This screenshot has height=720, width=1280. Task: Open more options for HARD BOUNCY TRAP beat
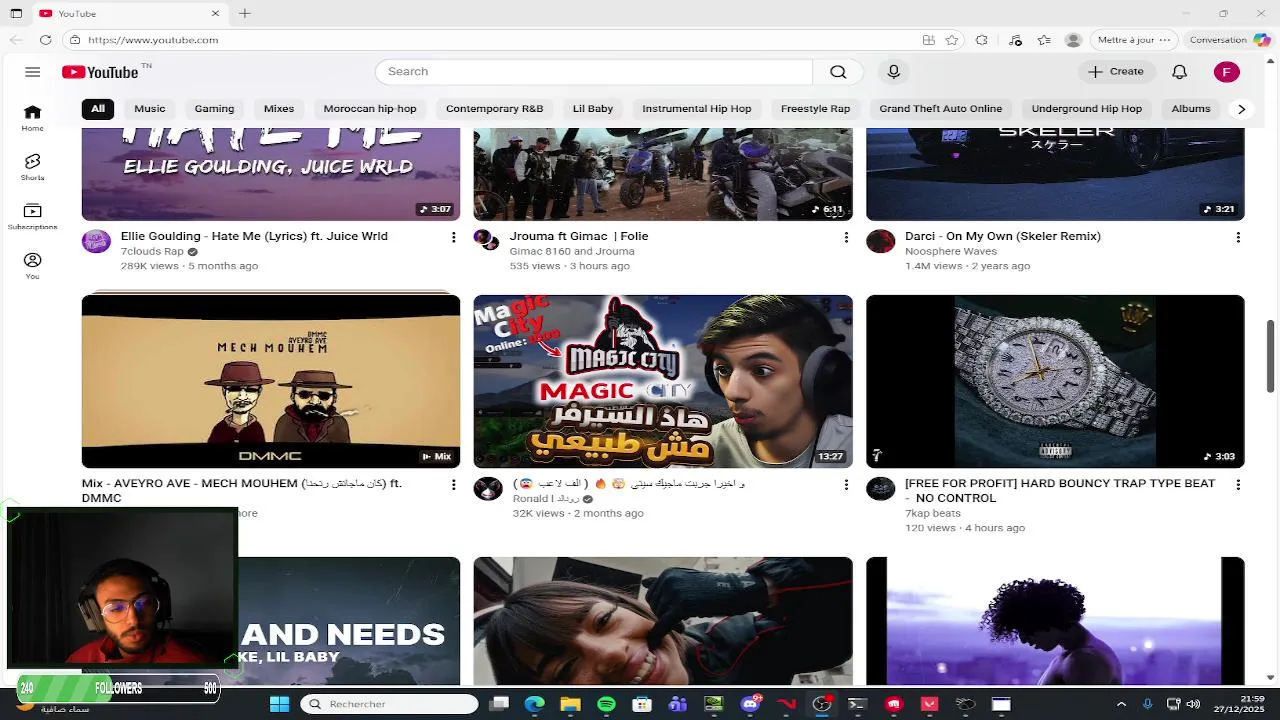tap(1238, 484)
